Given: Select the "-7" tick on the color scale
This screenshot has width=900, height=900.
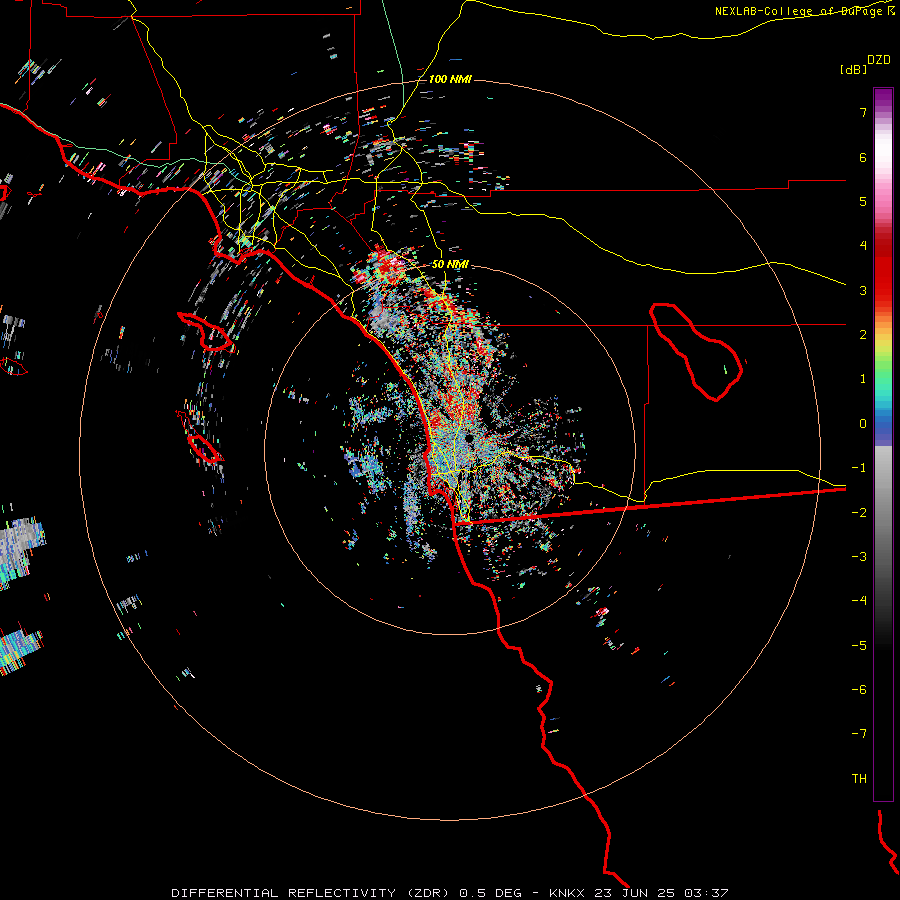Looking at the screenshot, I should pos(859,734).
